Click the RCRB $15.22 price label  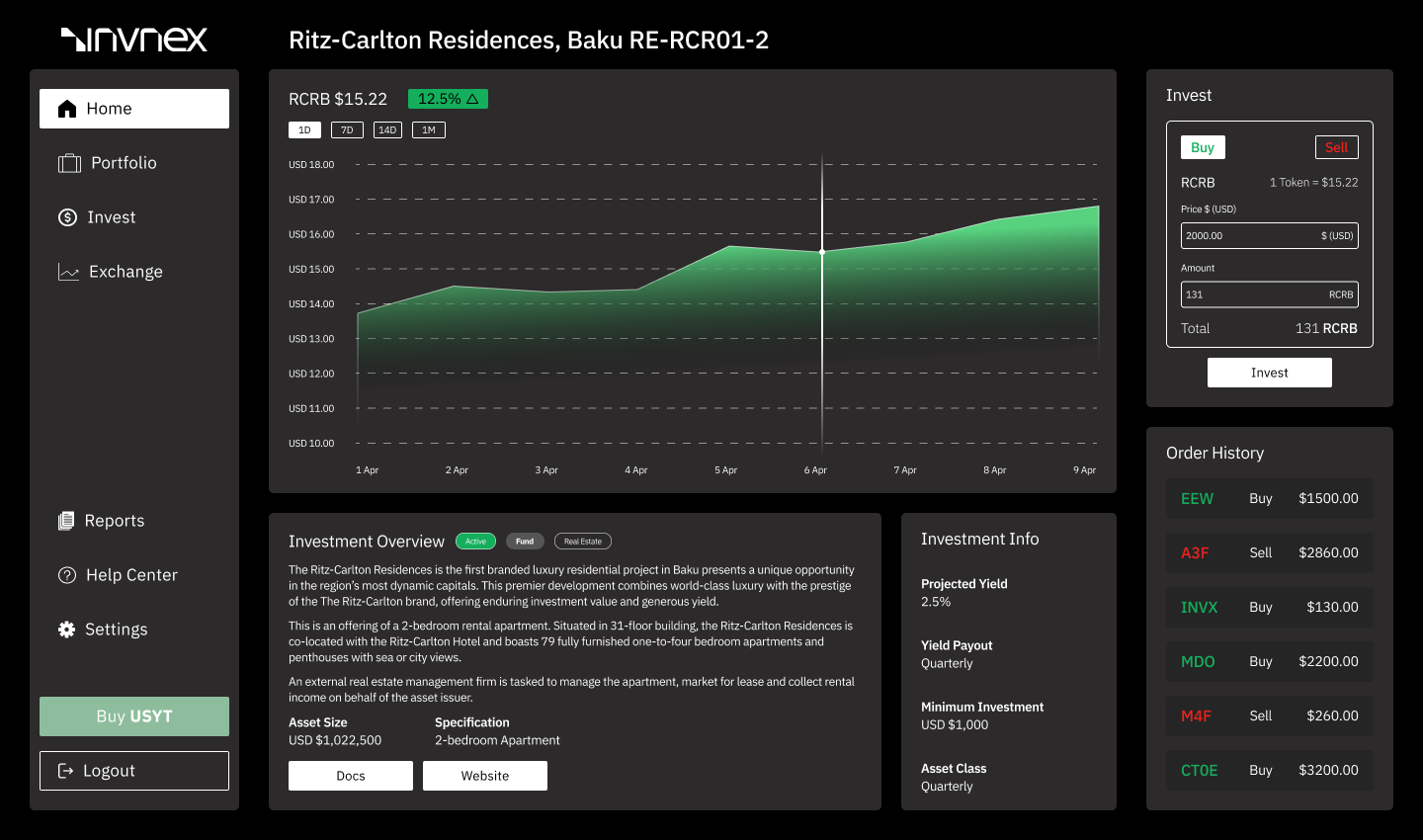(338, 99)
